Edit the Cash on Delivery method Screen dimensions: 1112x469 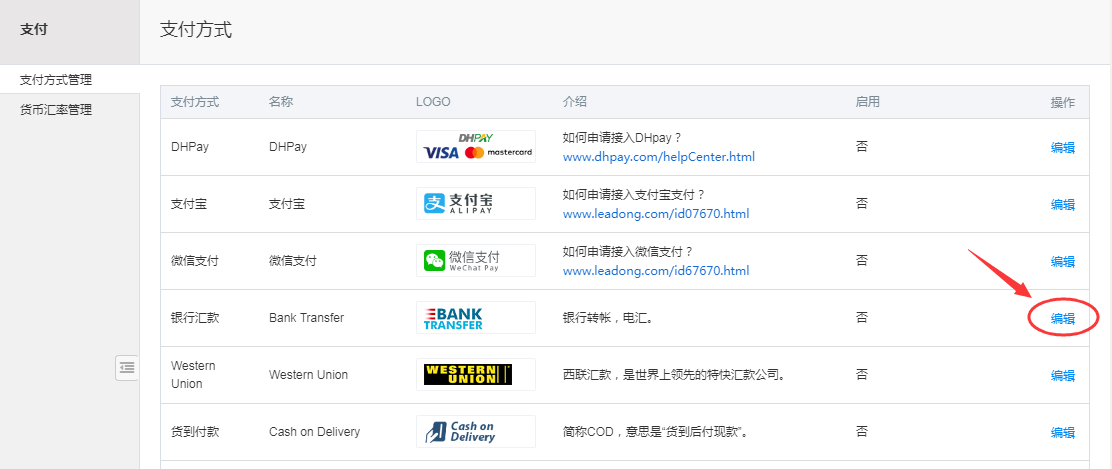click(1062, 433)
